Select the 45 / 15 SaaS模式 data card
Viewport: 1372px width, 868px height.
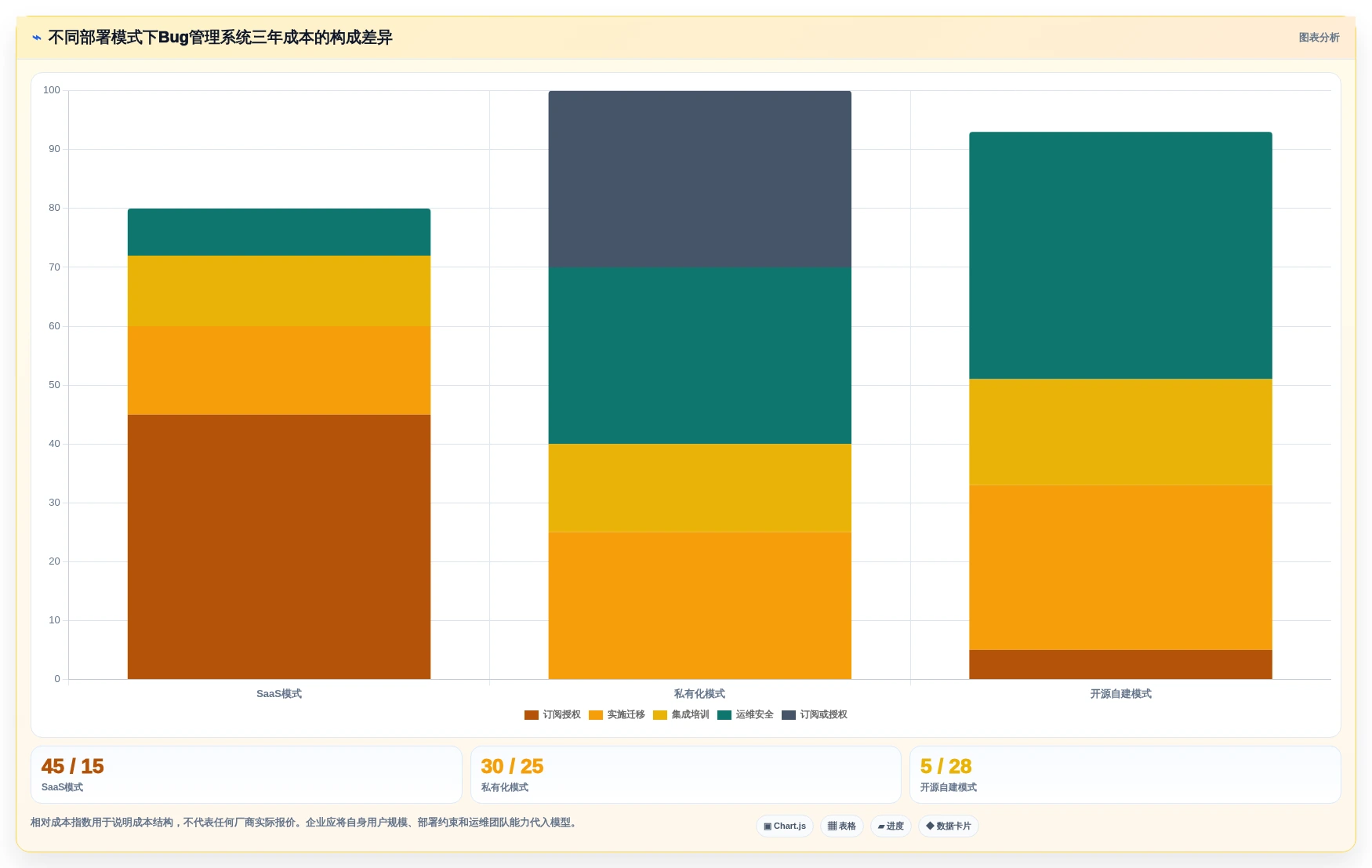click(246, 775)
